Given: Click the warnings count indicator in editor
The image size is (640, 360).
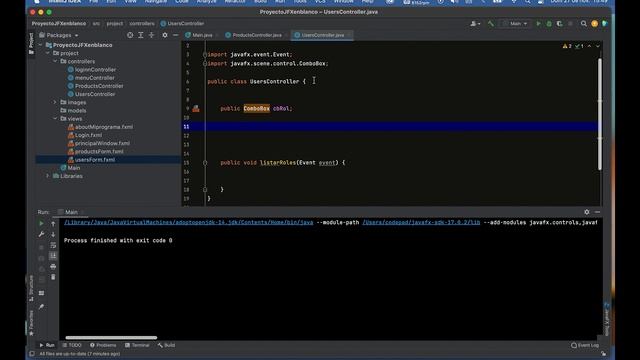Looking at the screenshot, I should pyautogui.click(x=567, y=46).
